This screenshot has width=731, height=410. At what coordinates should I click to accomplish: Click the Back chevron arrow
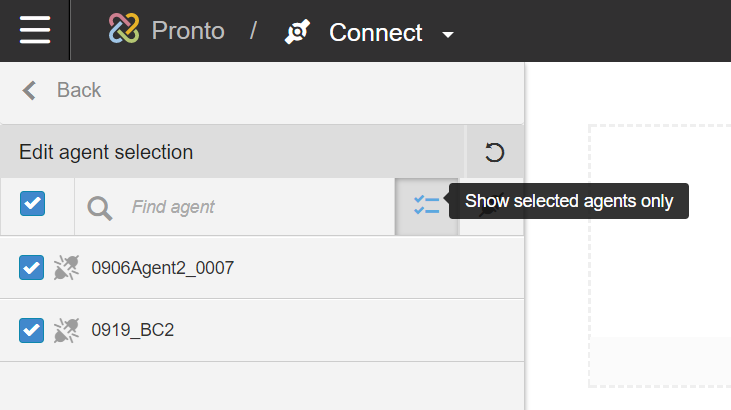coord(30,91)
